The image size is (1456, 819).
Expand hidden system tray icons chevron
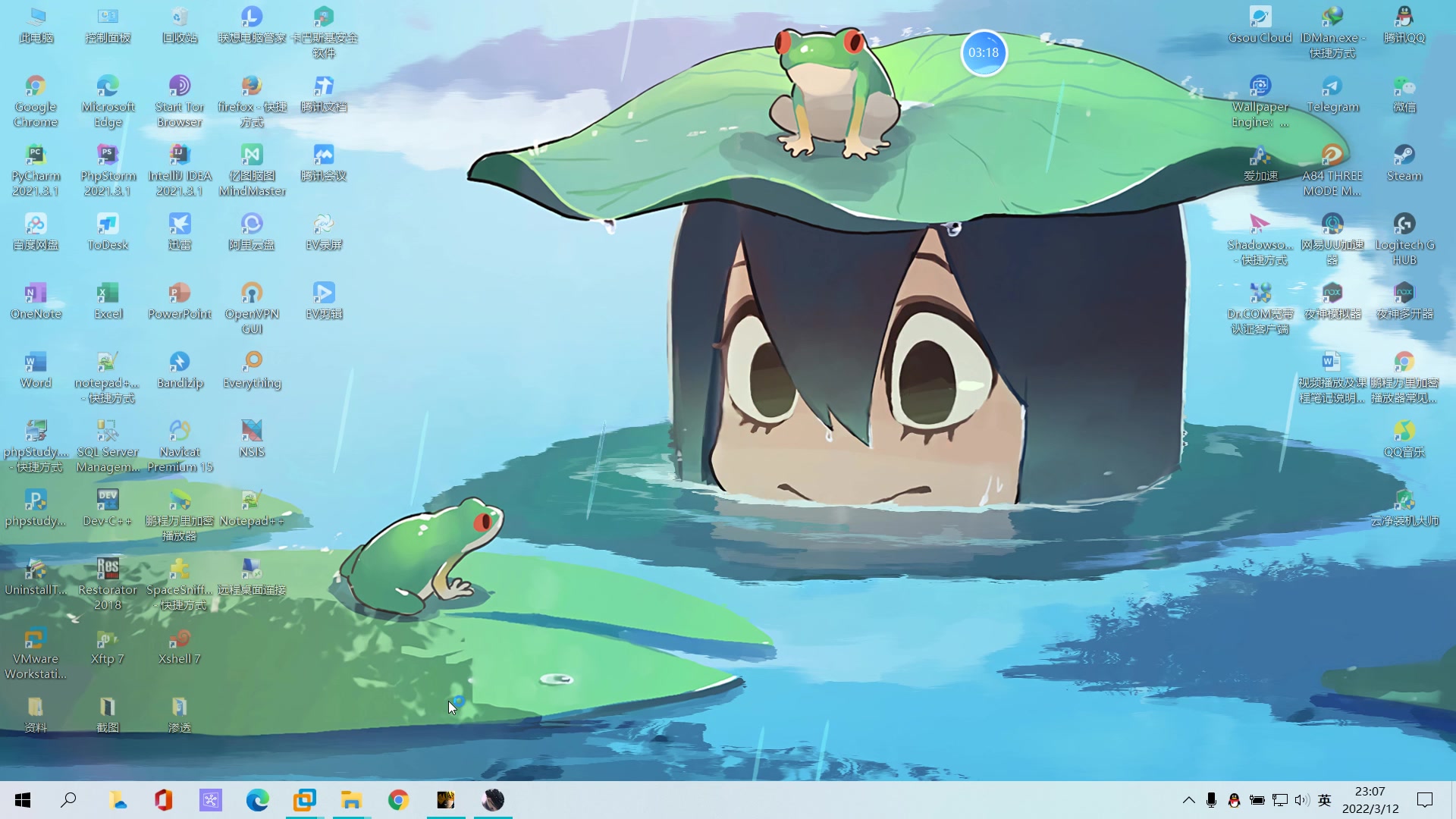pos(1188,800)
